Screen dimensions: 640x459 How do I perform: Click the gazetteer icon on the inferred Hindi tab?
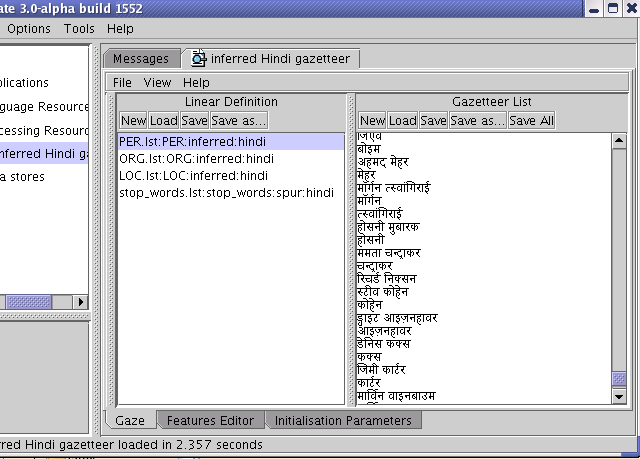pyautogui.click(x=199, y=59)
